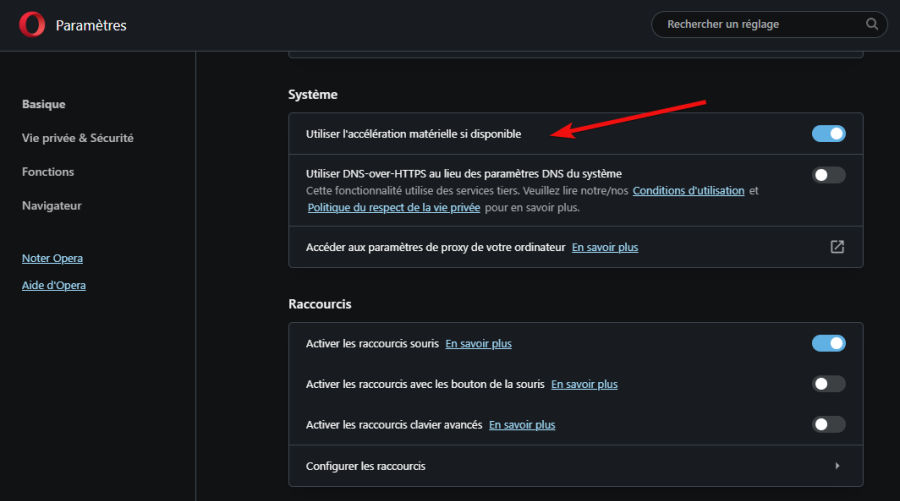900x501 pixels.
Task: Turn off mouse shortcuts toggle
Action: pyautogui.click(x=828, y=343)
